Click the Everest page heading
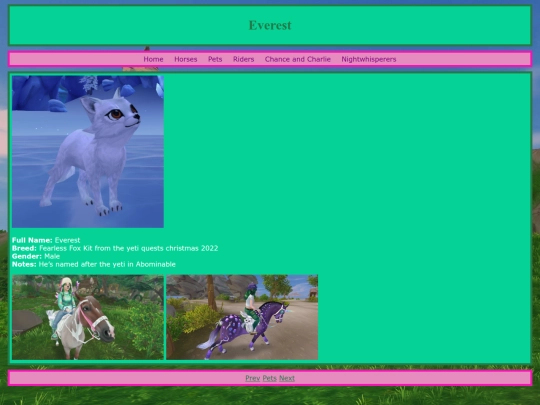This screenshot has width=540, height=405. 270,25
